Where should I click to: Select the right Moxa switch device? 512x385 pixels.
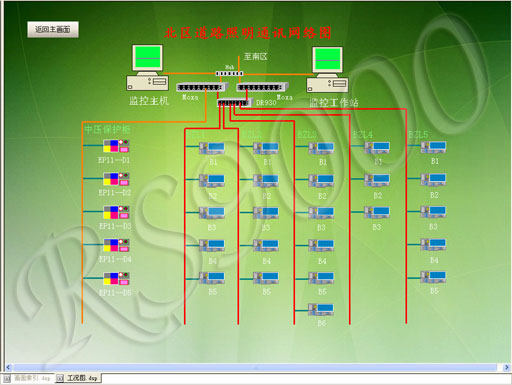point(262,87)
